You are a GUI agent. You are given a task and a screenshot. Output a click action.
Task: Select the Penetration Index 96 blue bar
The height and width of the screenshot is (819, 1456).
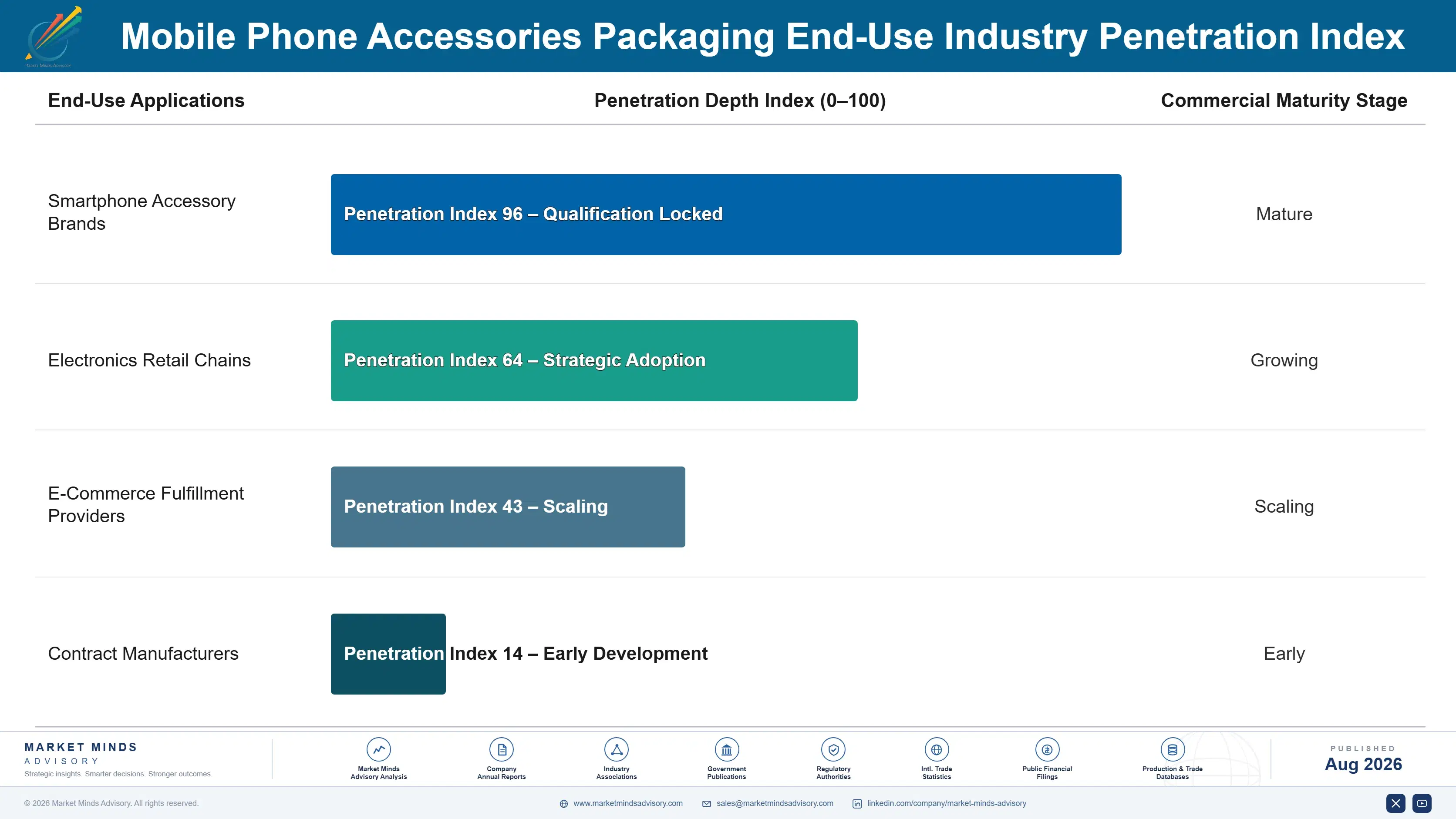pyautogui.click(x=726, y=214)
